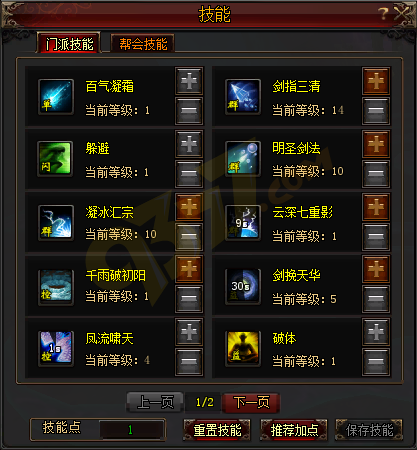Open help with the question mark icon
417x450 pixels.
click(383, 14)
